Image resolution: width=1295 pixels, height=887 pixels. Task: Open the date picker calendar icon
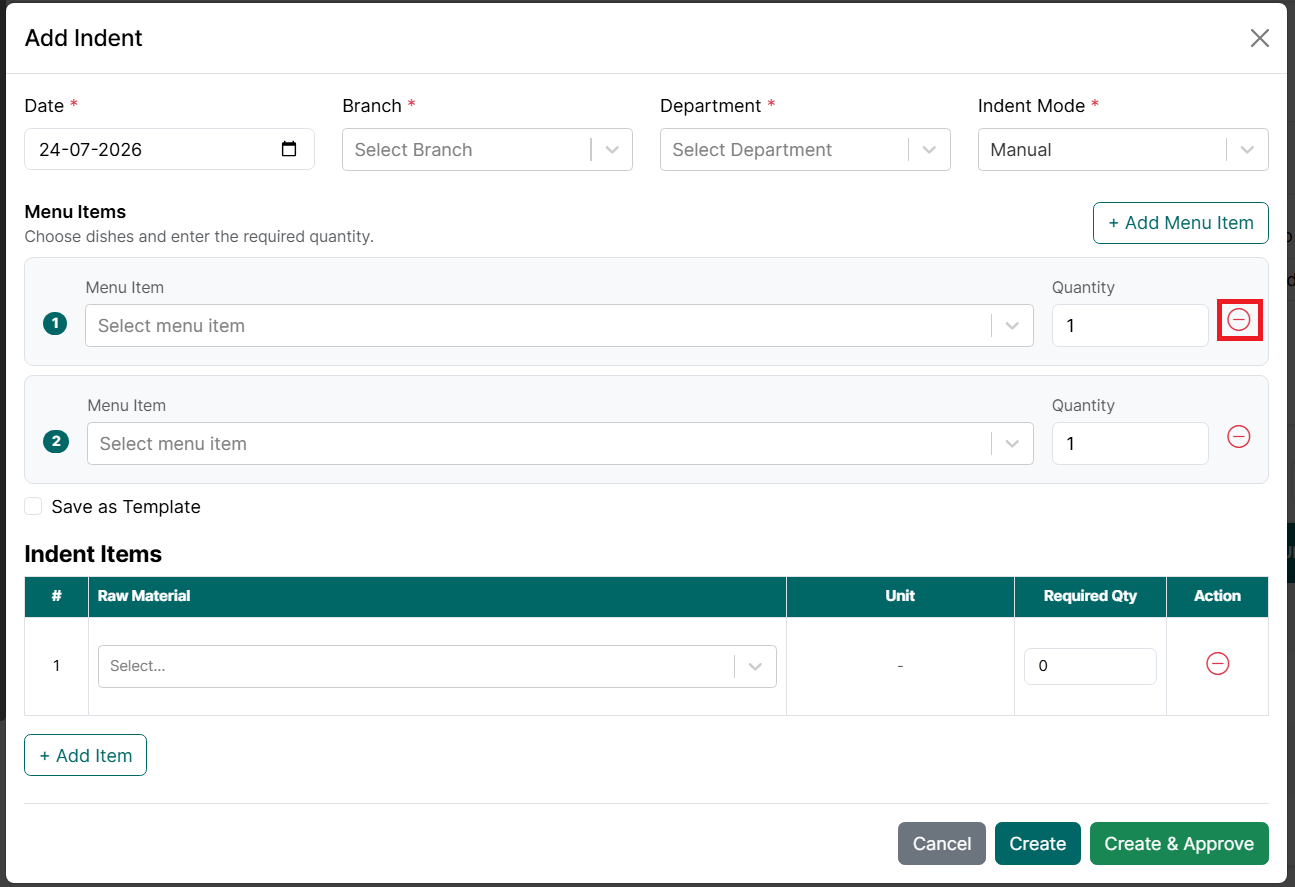pos(289,149)
